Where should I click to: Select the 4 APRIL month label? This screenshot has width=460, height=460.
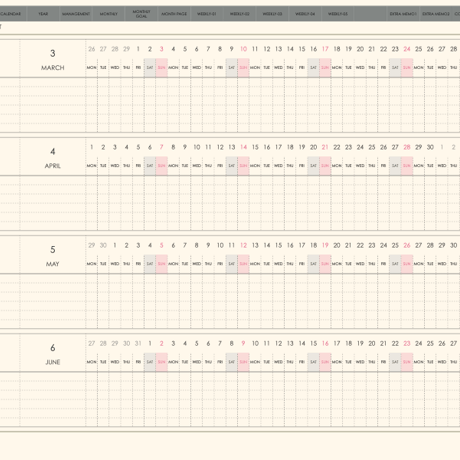coord(53,158)
